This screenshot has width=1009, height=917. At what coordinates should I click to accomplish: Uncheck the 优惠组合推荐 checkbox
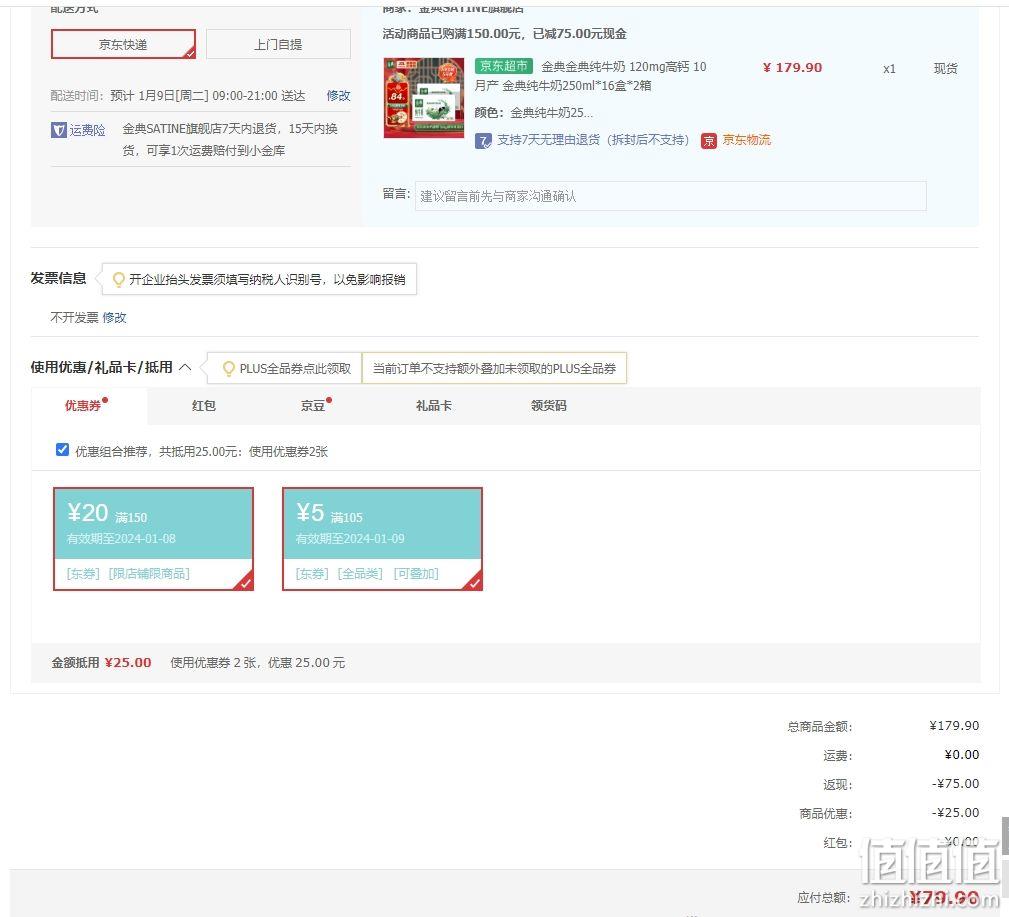tap(62, 450)
